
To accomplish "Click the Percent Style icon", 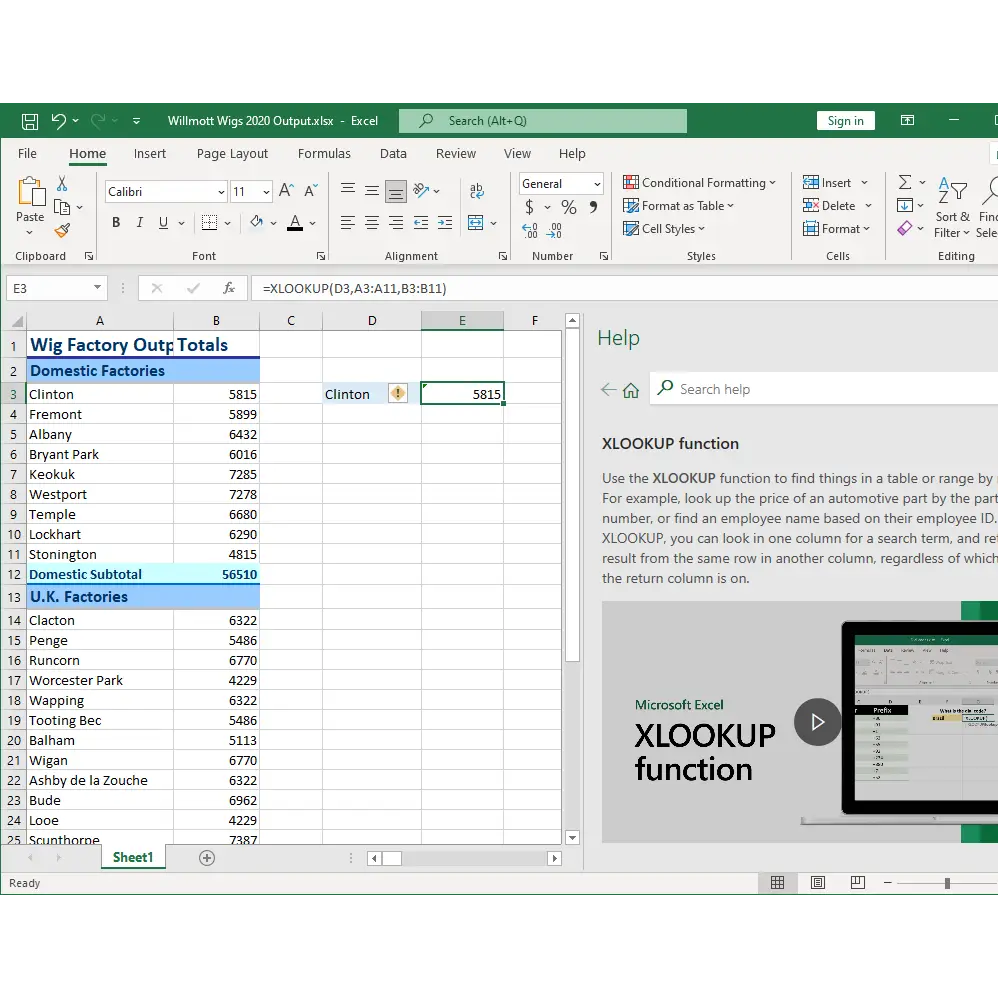I will (x=568, y=207).
